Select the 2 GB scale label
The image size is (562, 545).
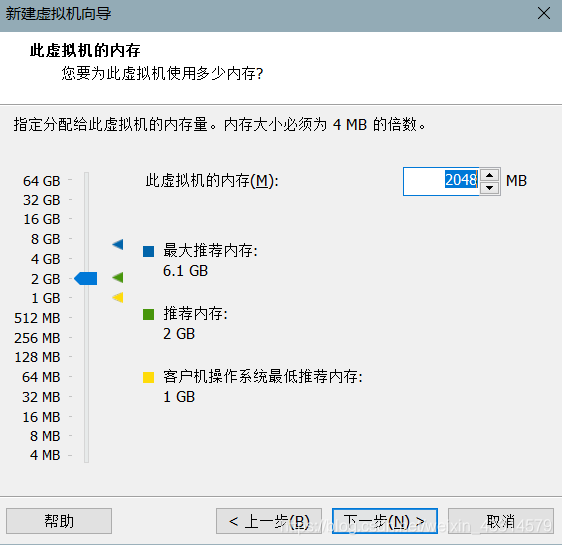click(x=46, y=279)
